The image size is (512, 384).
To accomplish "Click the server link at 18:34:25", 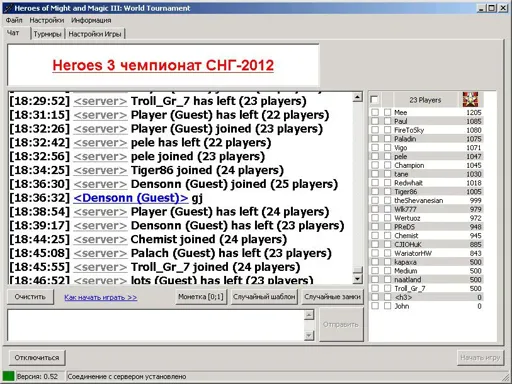I will point(100,170).
